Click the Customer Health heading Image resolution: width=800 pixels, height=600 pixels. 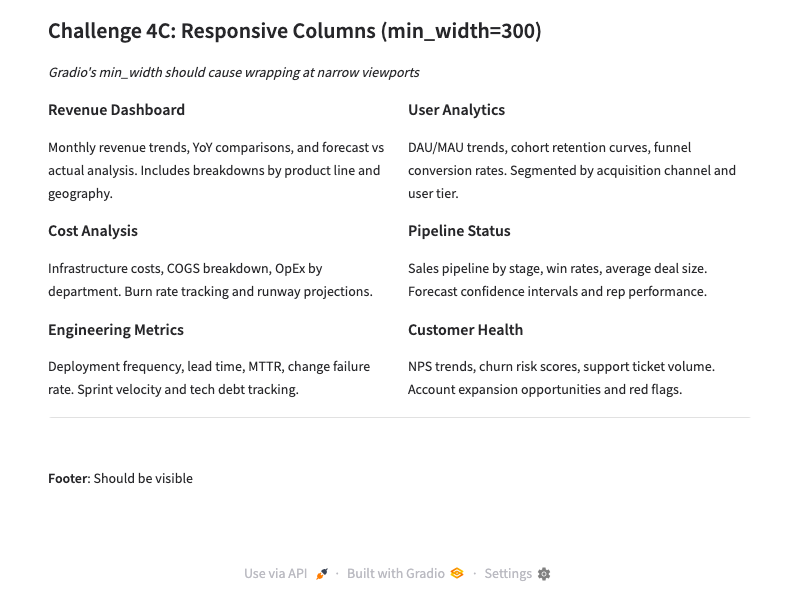(465, 330)
